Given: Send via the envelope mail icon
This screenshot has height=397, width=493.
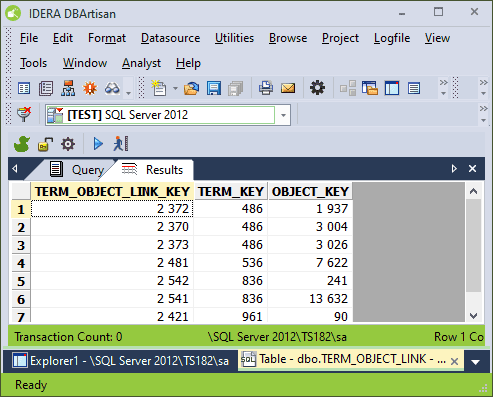Looking at the screenshot, I should tap(288, 88).
